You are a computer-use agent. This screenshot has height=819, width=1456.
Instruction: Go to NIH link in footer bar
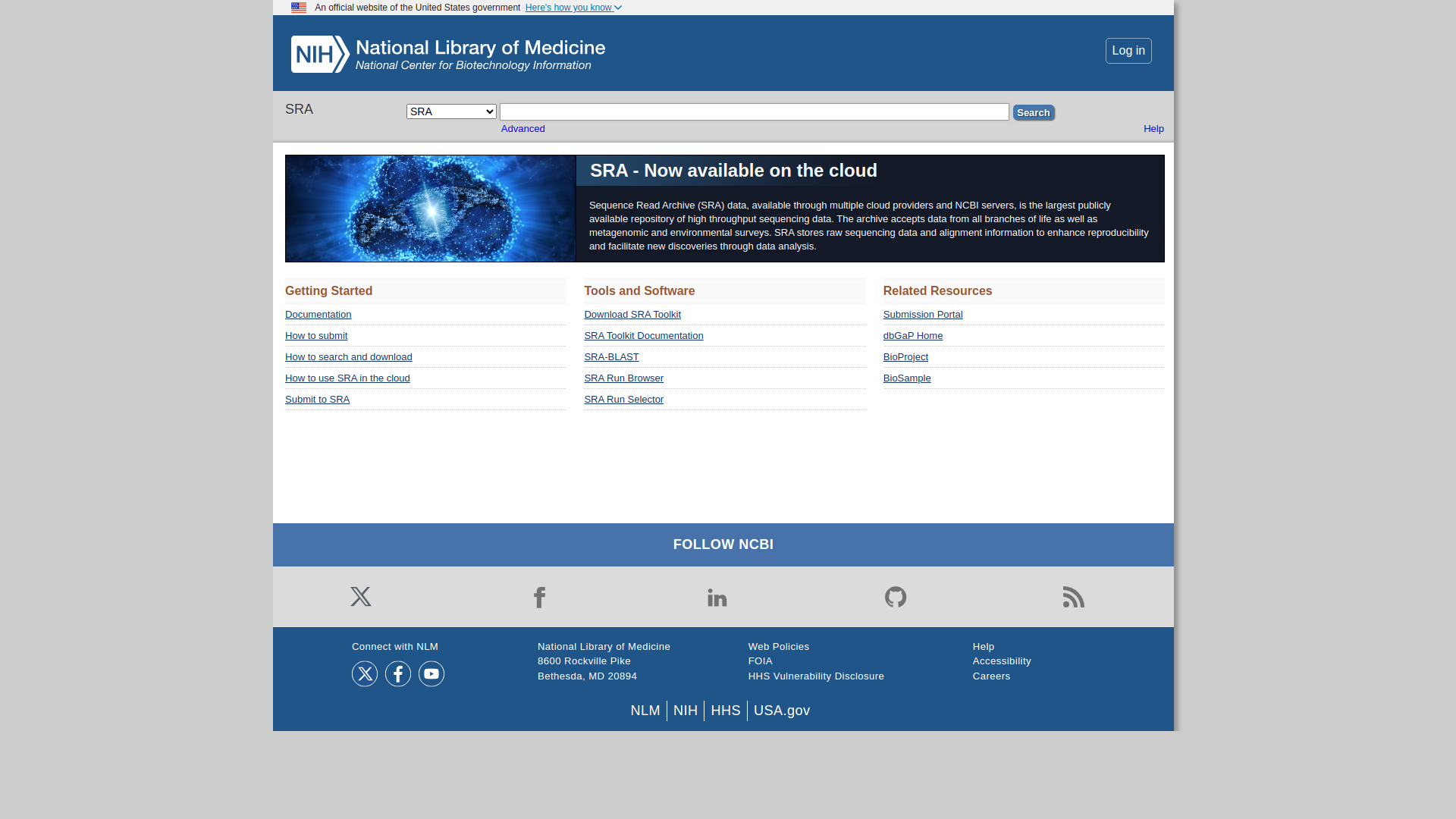pos(686,711)
